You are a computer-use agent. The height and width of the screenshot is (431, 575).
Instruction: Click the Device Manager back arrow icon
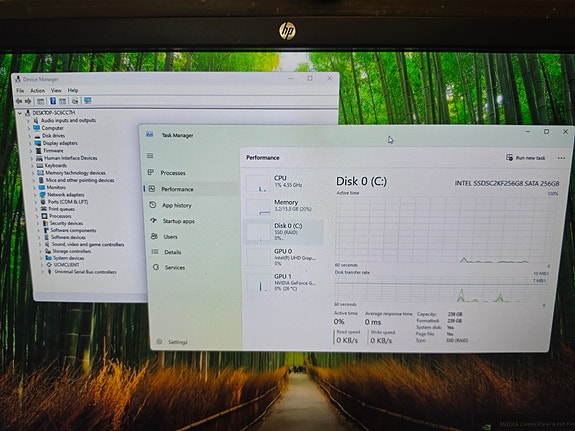click(x=19, y=101)
